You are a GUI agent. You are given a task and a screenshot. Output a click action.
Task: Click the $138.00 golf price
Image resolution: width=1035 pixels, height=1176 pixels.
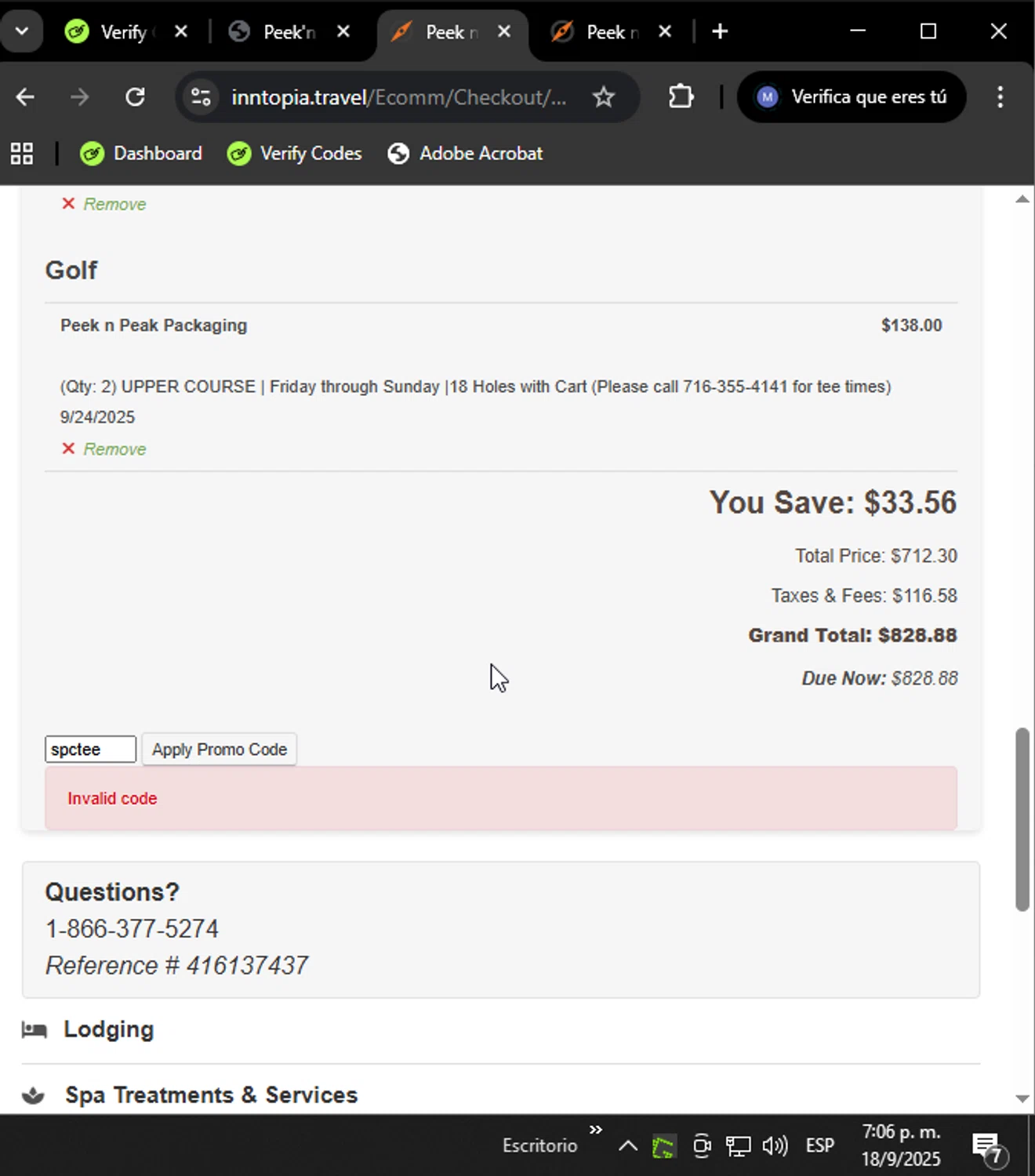coord(911,325)
